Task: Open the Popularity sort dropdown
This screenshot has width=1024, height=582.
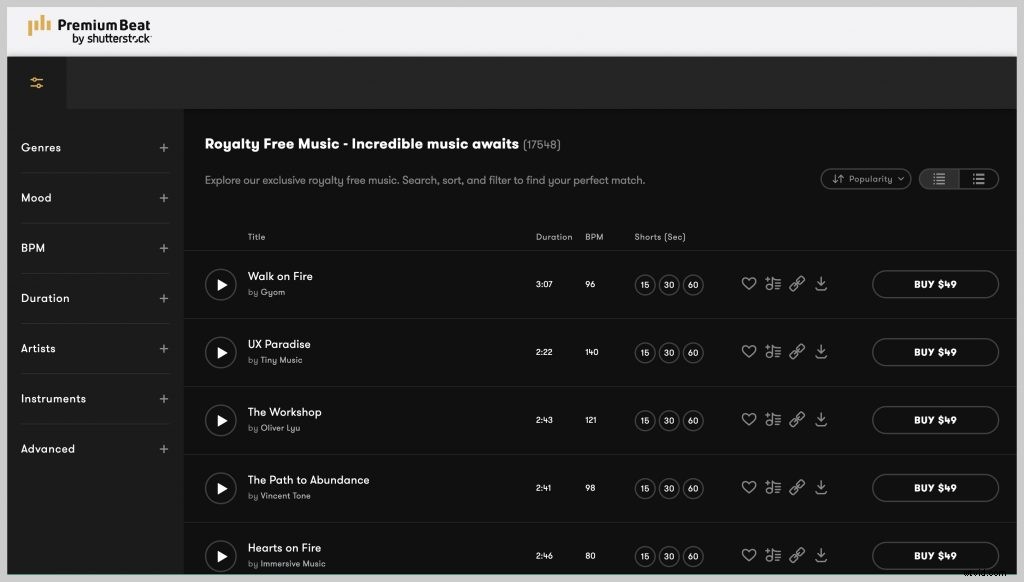Action: pos(866,179)
